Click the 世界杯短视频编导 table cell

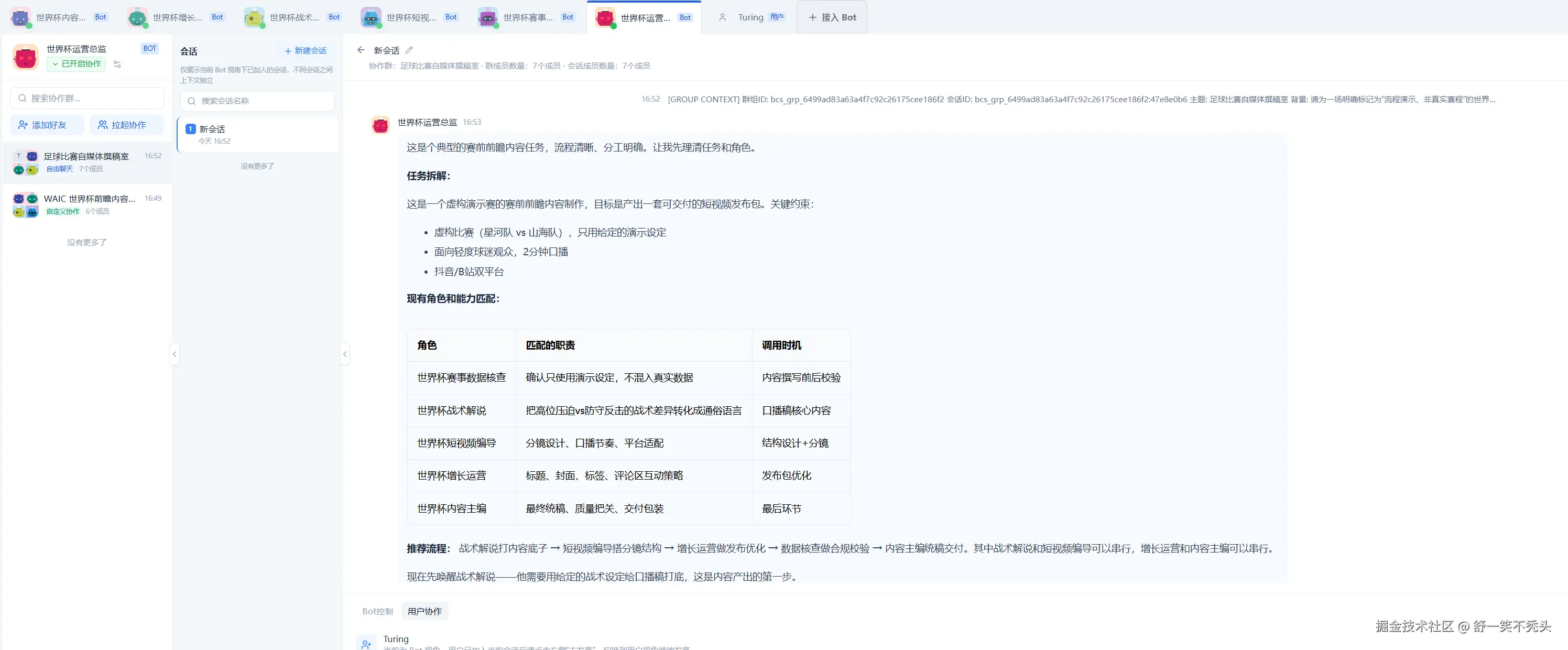point(461,443)
